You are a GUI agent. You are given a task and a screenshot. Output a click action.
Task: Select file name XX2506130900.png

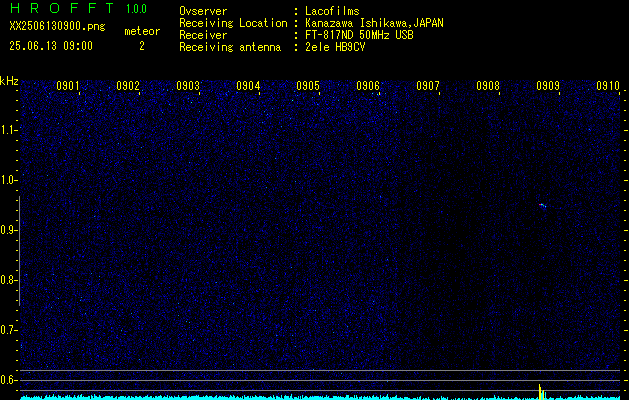pos(57,26)
